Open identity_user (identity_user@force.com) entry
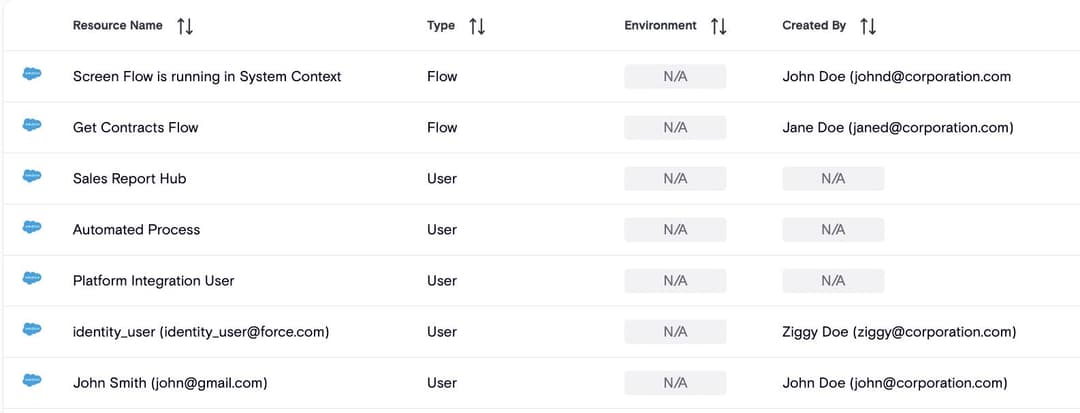Screen dimensions: 1080x413 pyautogui.click(x=201, y=331)
